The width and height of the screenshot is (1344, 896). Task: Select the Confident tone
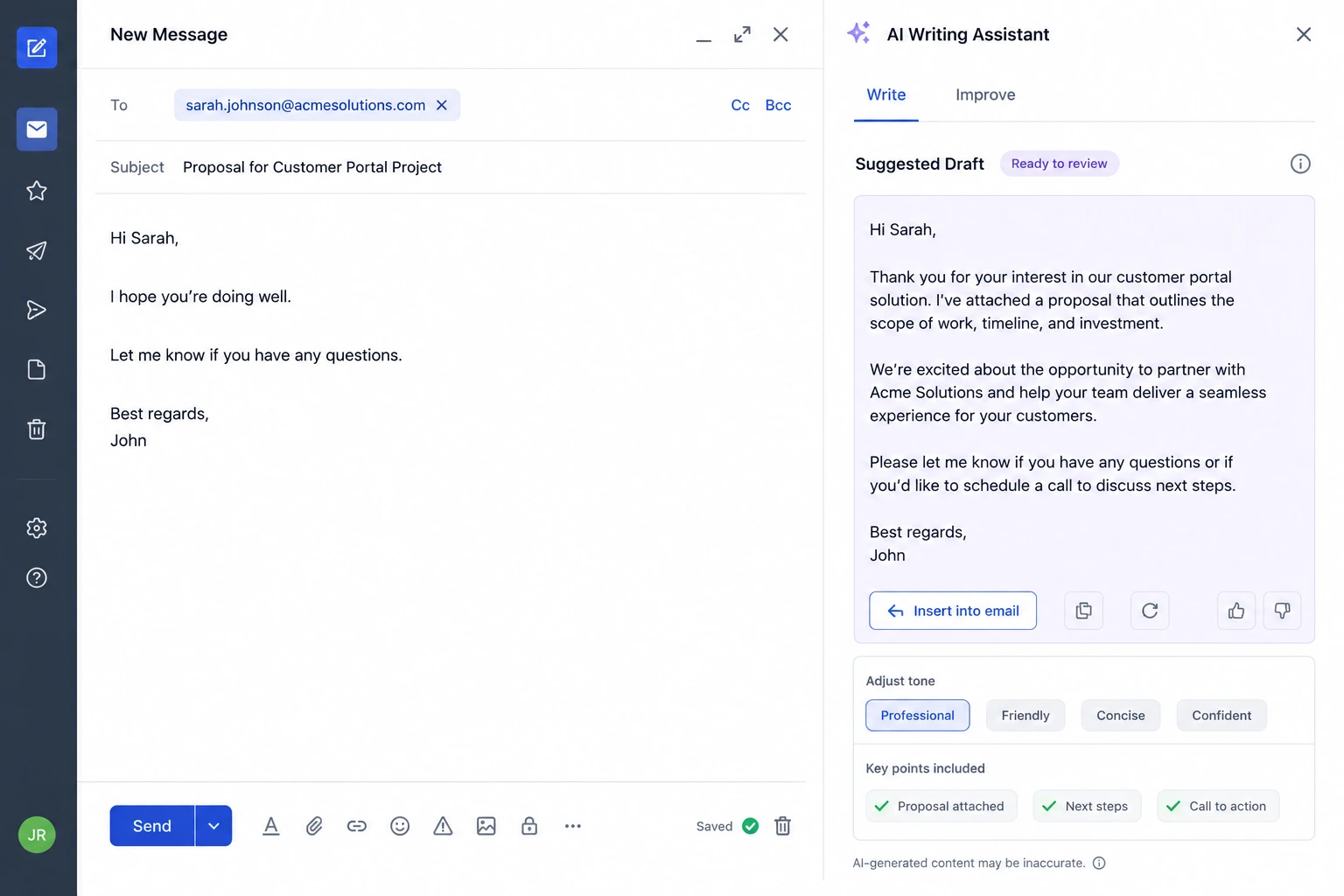pos(1221,716)
